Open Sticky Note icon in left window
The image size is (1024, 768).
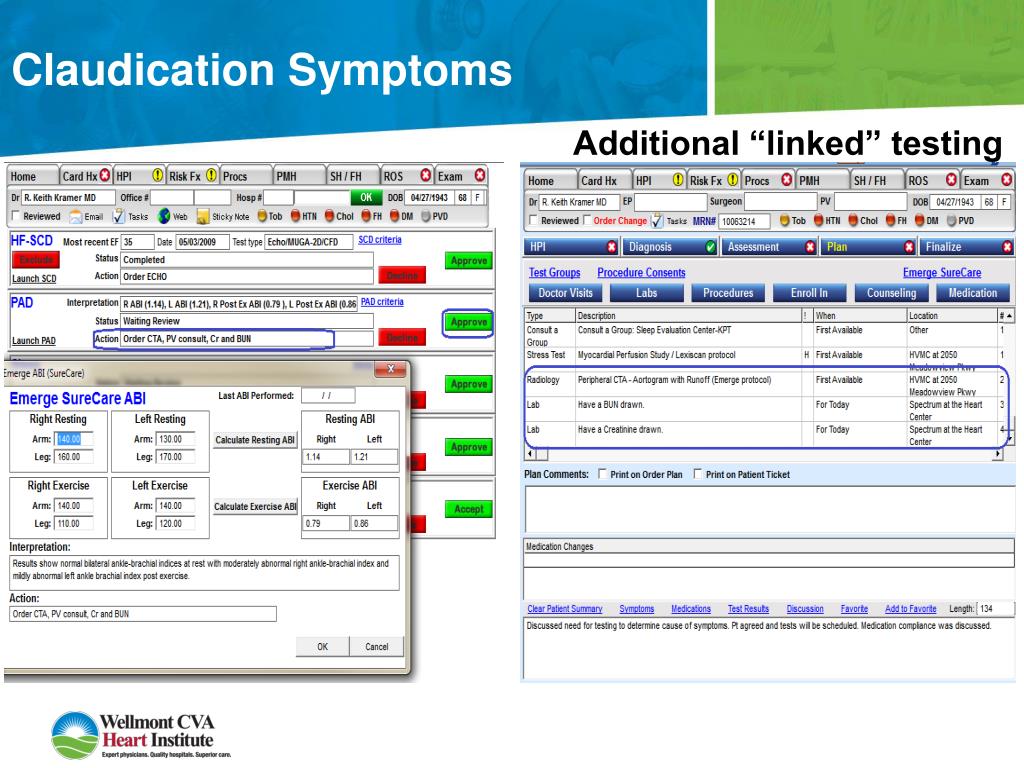tap(203, 216)
